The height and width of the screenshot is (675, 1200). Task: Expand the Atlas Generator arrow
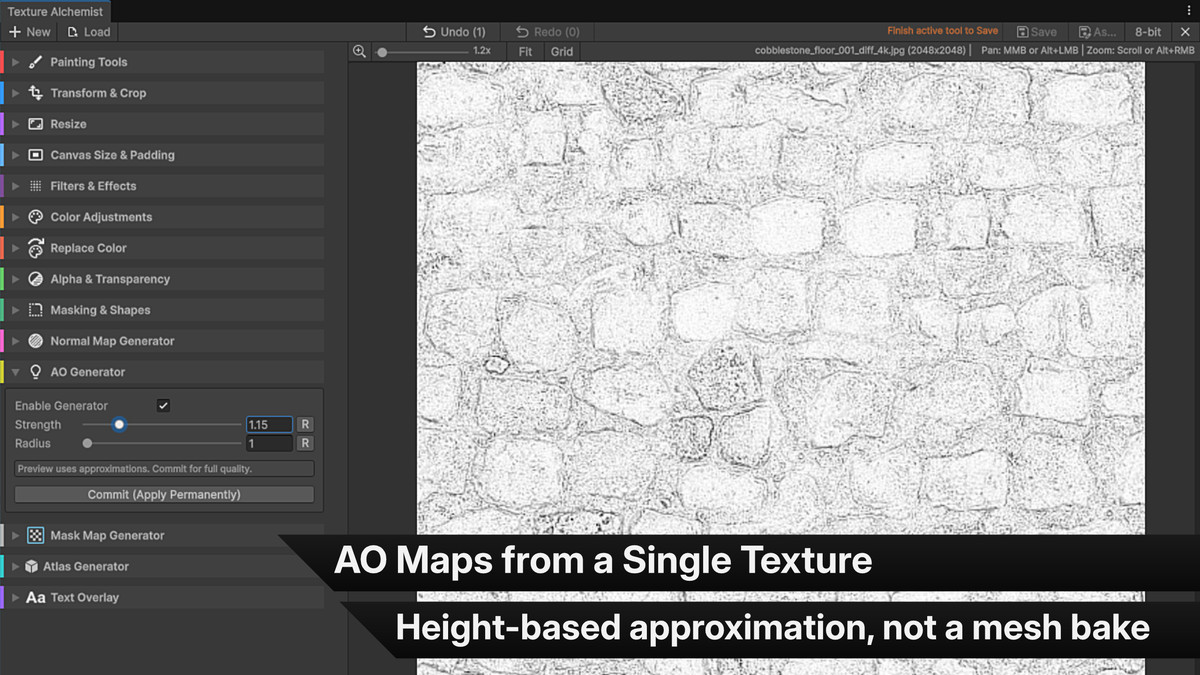15,566
